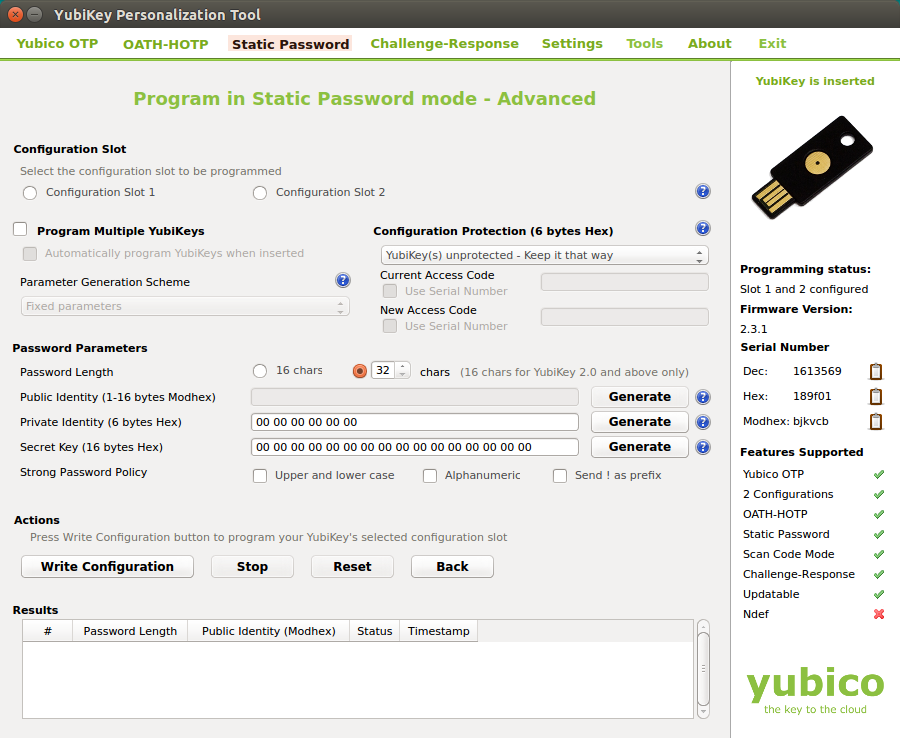Screen dimensions: 900x738
Task: Select 16 chars password length
Action: (260, 371)
